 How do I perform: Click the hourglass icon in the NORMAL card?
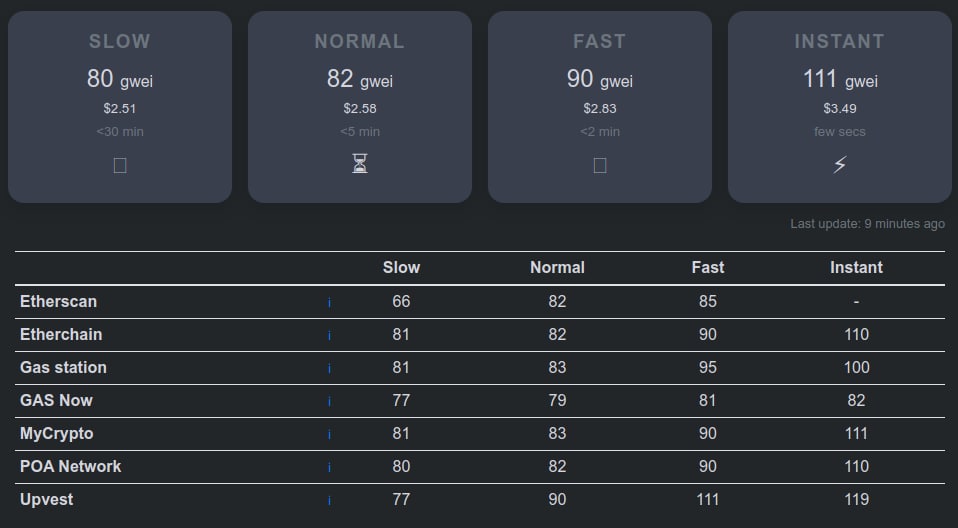pyautogui.click(x=360, y=164)
